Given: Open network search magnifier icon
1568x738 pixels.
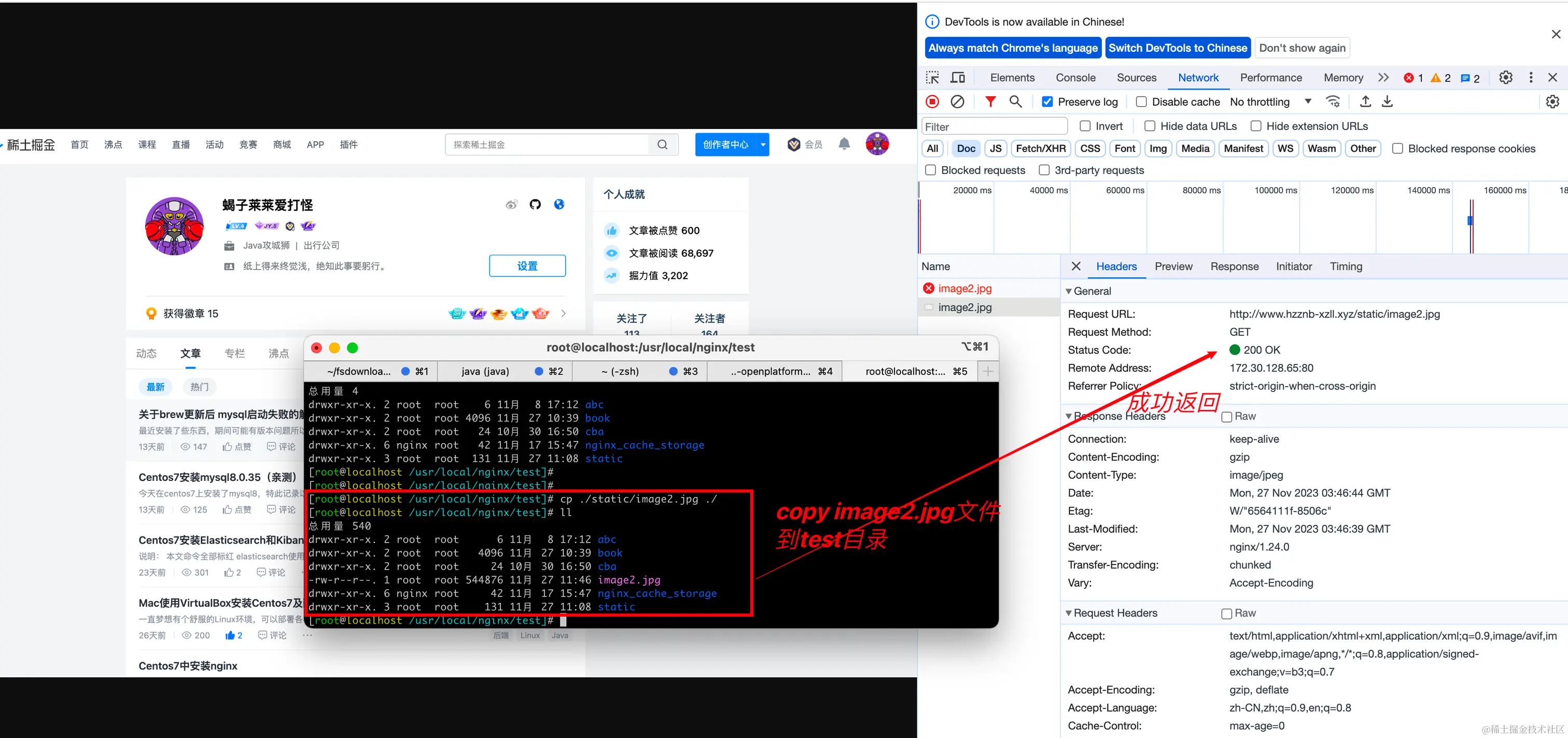Looking at the screenshot, I should pyautogui.click(x=1015, y=102).
